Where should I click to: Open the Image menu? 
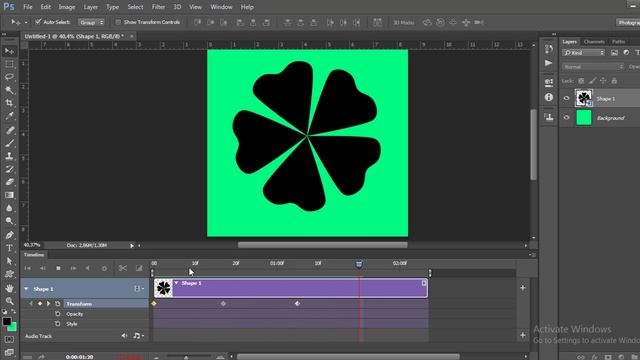coord(67,7)
